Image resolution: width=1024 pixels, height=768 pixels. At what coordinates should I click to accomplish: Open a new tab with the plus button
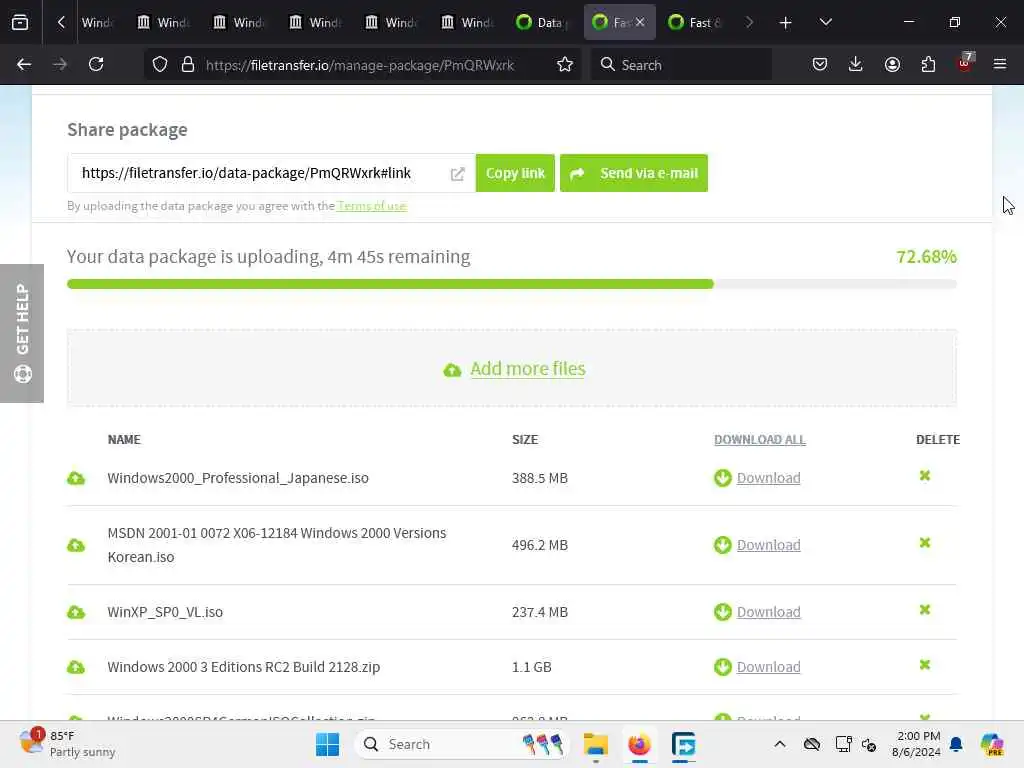tap(786, 23)
